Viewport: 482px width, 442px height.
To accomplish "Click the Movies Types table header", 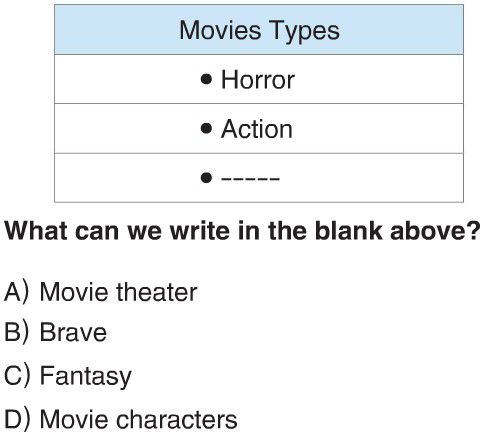I will pyautogui.click(x=259, y=30).
